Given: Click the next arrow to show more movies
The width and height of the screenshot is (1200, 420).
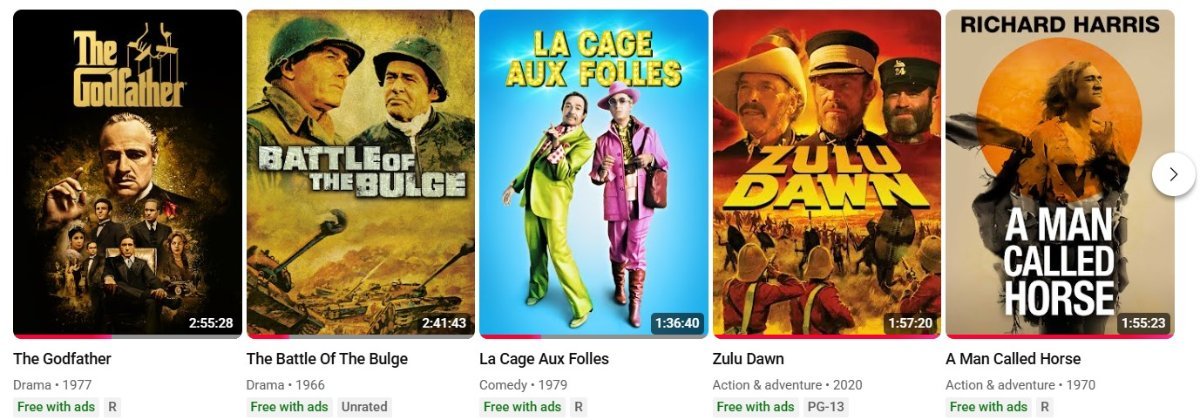Looking at the screenshot, I should click(x=1173, y=174).
